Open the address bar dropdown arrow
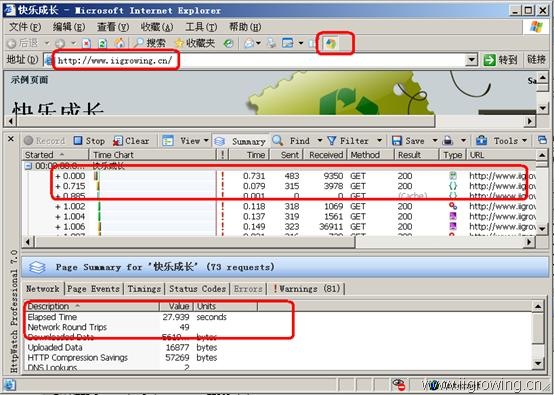Image resolution: width=554 pixels, height=395 pixels. pyautogui.click(x=471, y=60)
